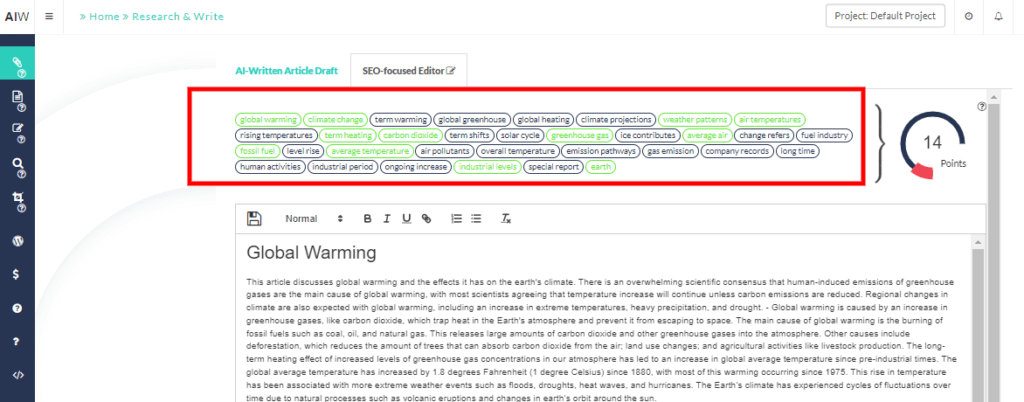Clear formatting with the Tx icon
The image size is (1024, 402).
[505, 219]
